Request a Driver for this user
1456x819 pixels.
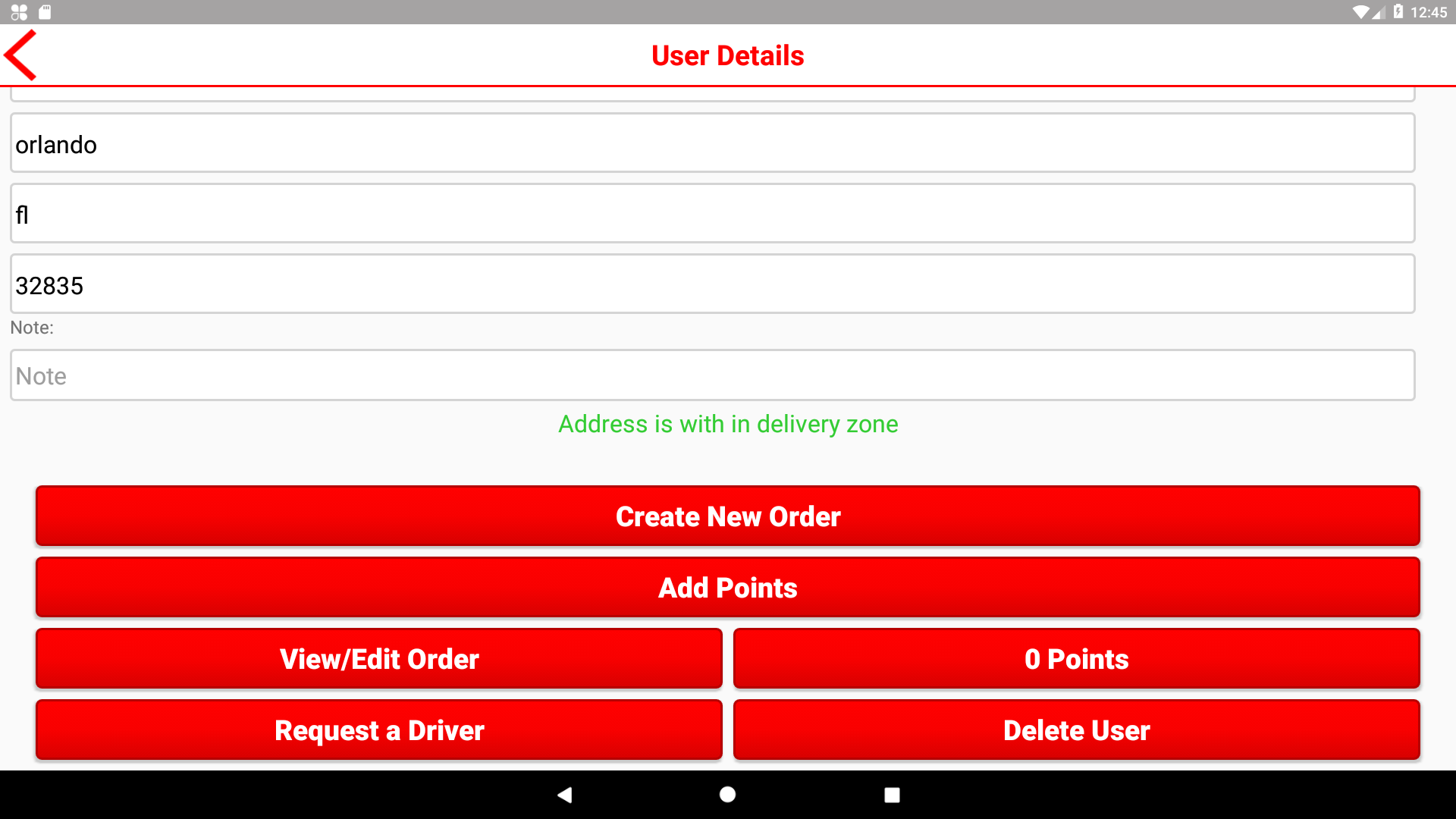[x=378, y=730]
